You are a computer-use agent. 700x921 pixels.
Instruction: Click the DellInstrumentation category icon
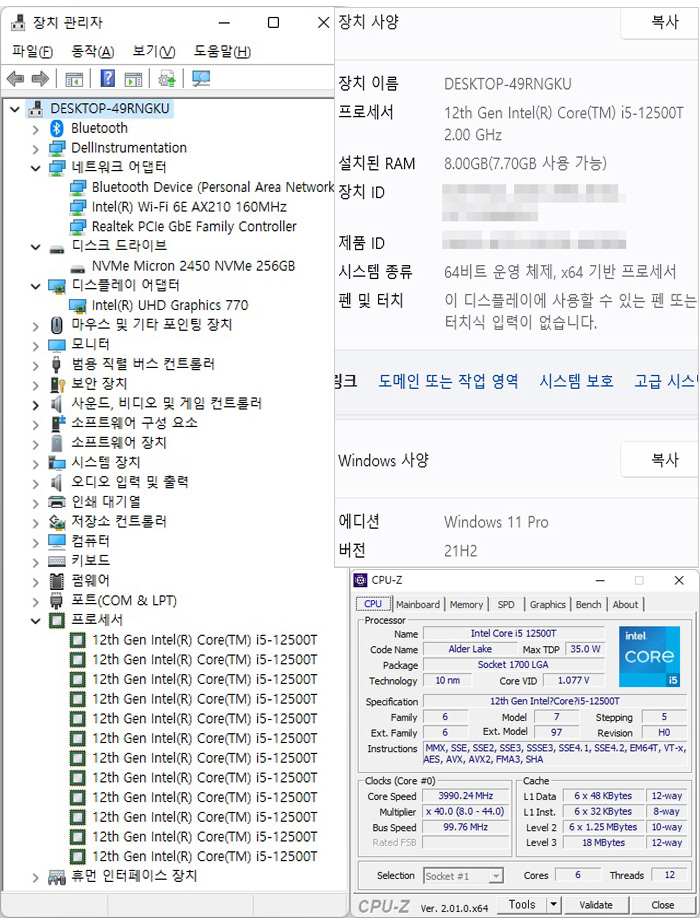coord(57,148)
